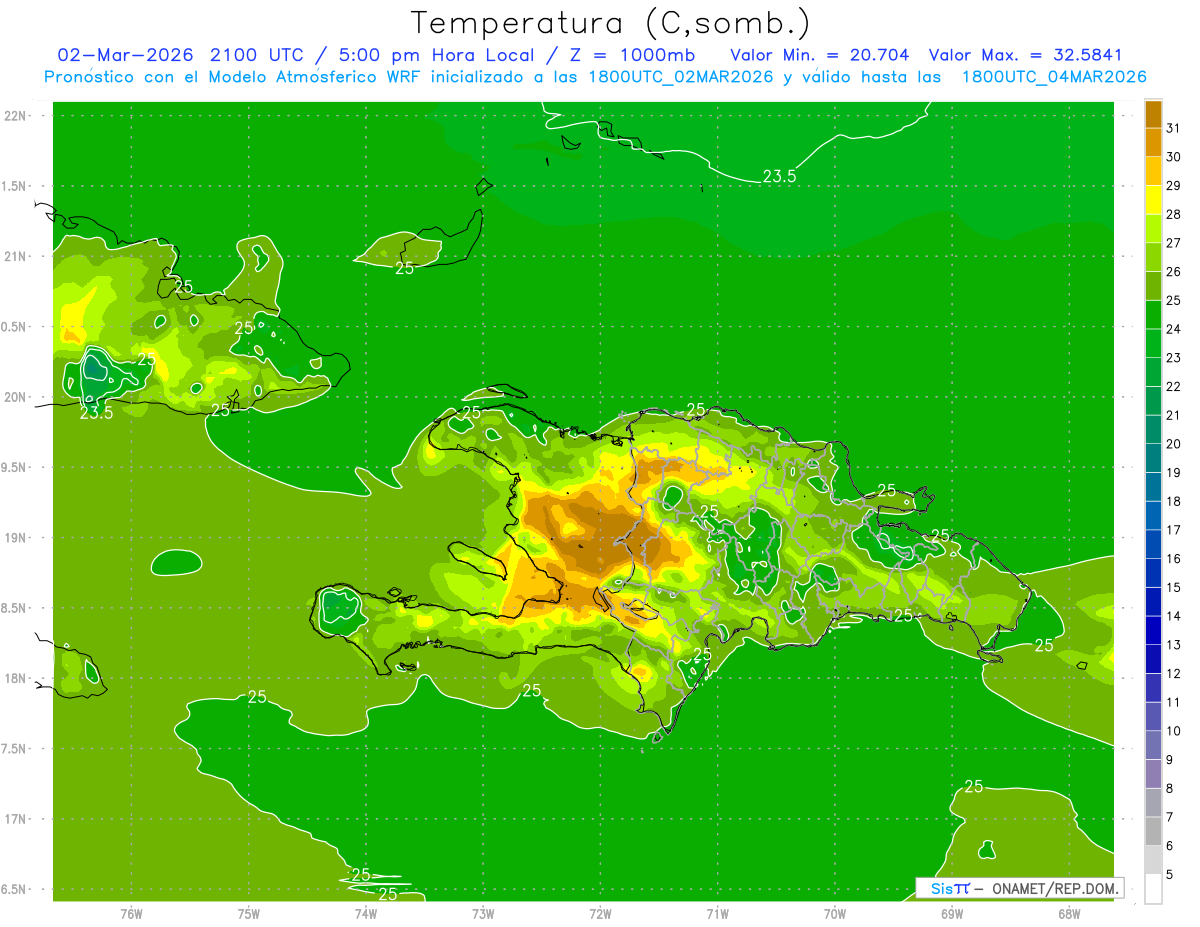Click the 22N latitude axis label

pyautogui.click(x=16, y=116)
